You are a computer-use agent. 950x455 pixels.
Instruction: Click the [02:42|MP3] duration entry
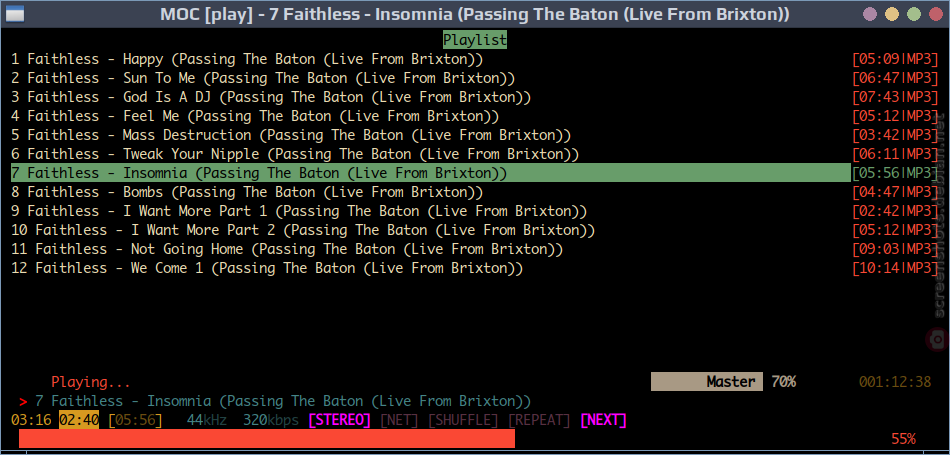pos(895,211)
